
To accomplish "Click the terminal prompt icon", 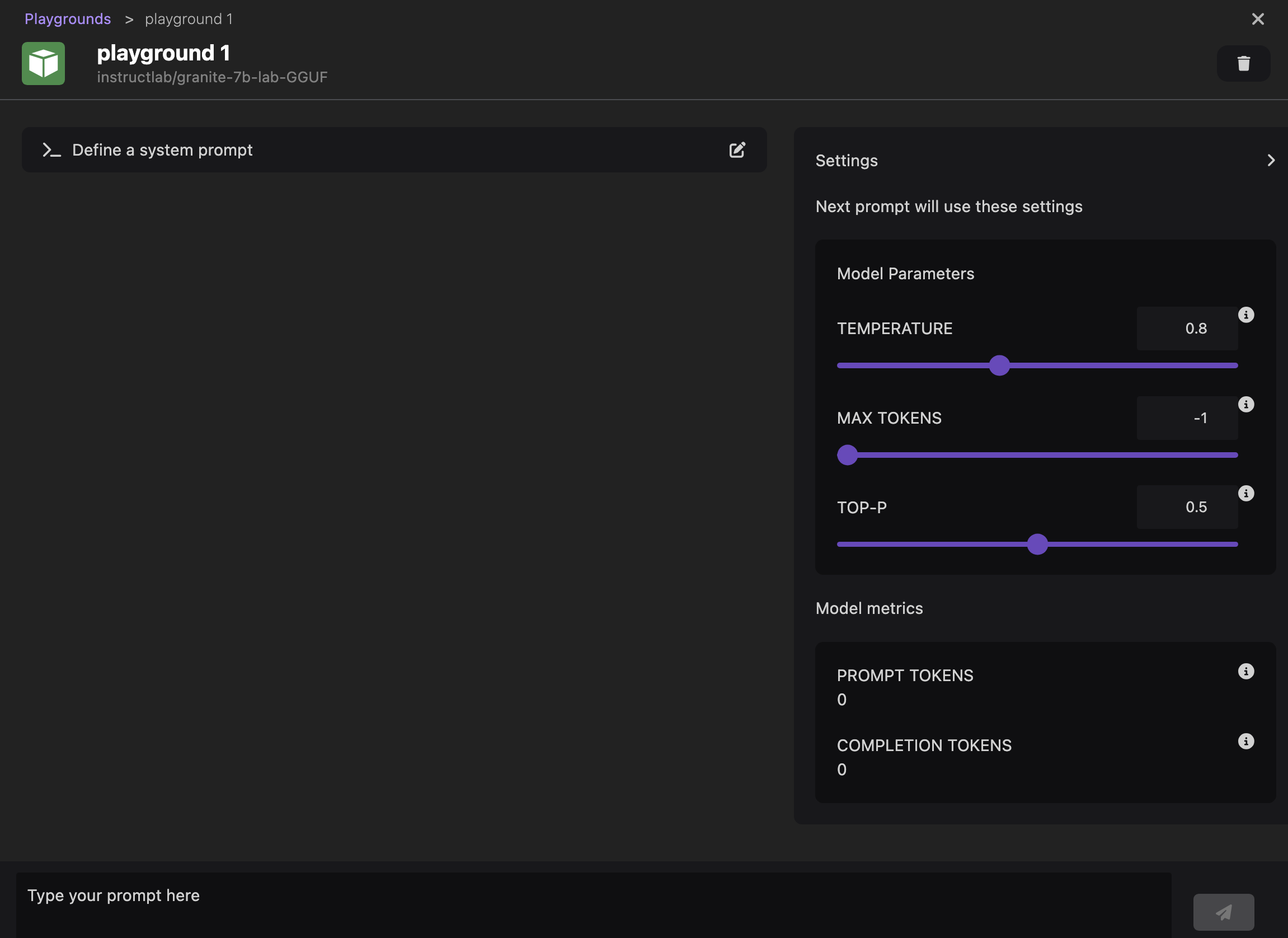I will (51, 150).
